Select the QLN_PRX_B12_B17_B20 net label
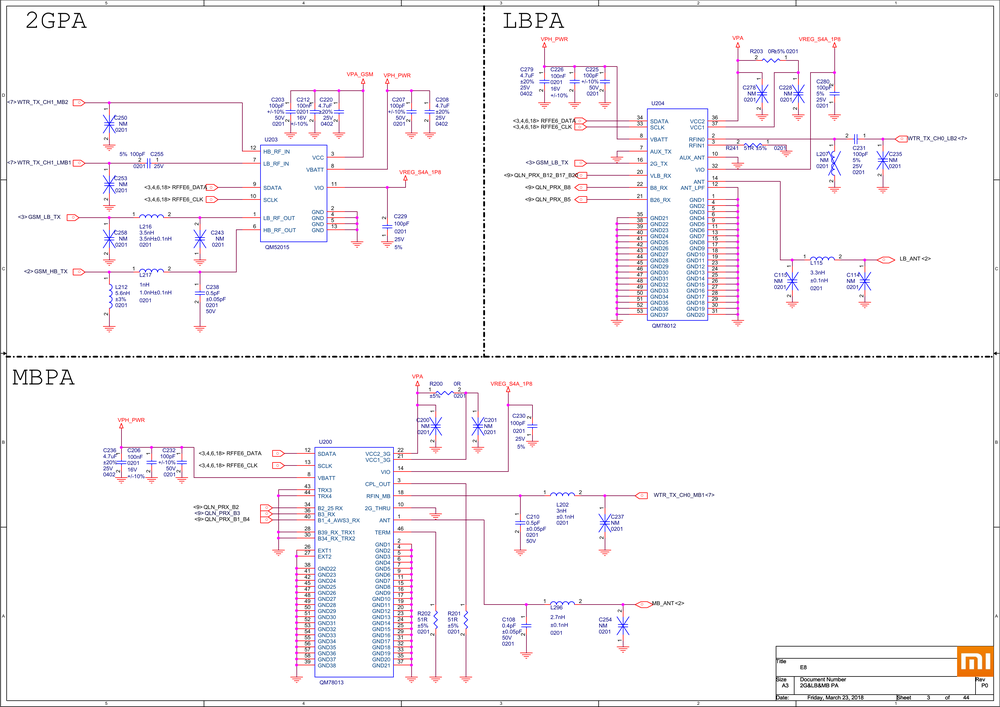Viewport: 1000px width, 707px height. click(x=547, y=175)
